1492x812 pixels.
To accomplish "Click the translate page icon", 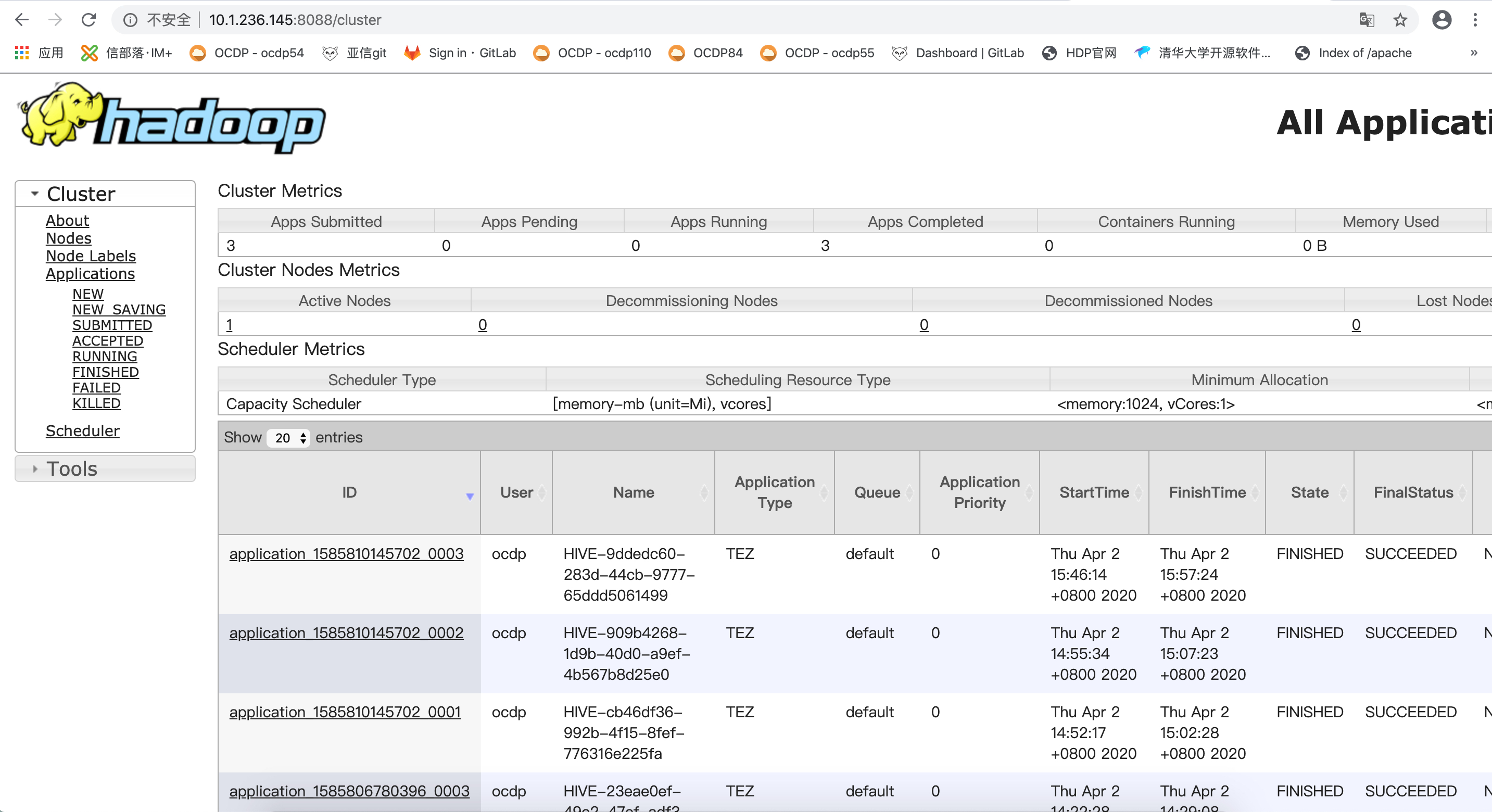I will click(1367, 20).
